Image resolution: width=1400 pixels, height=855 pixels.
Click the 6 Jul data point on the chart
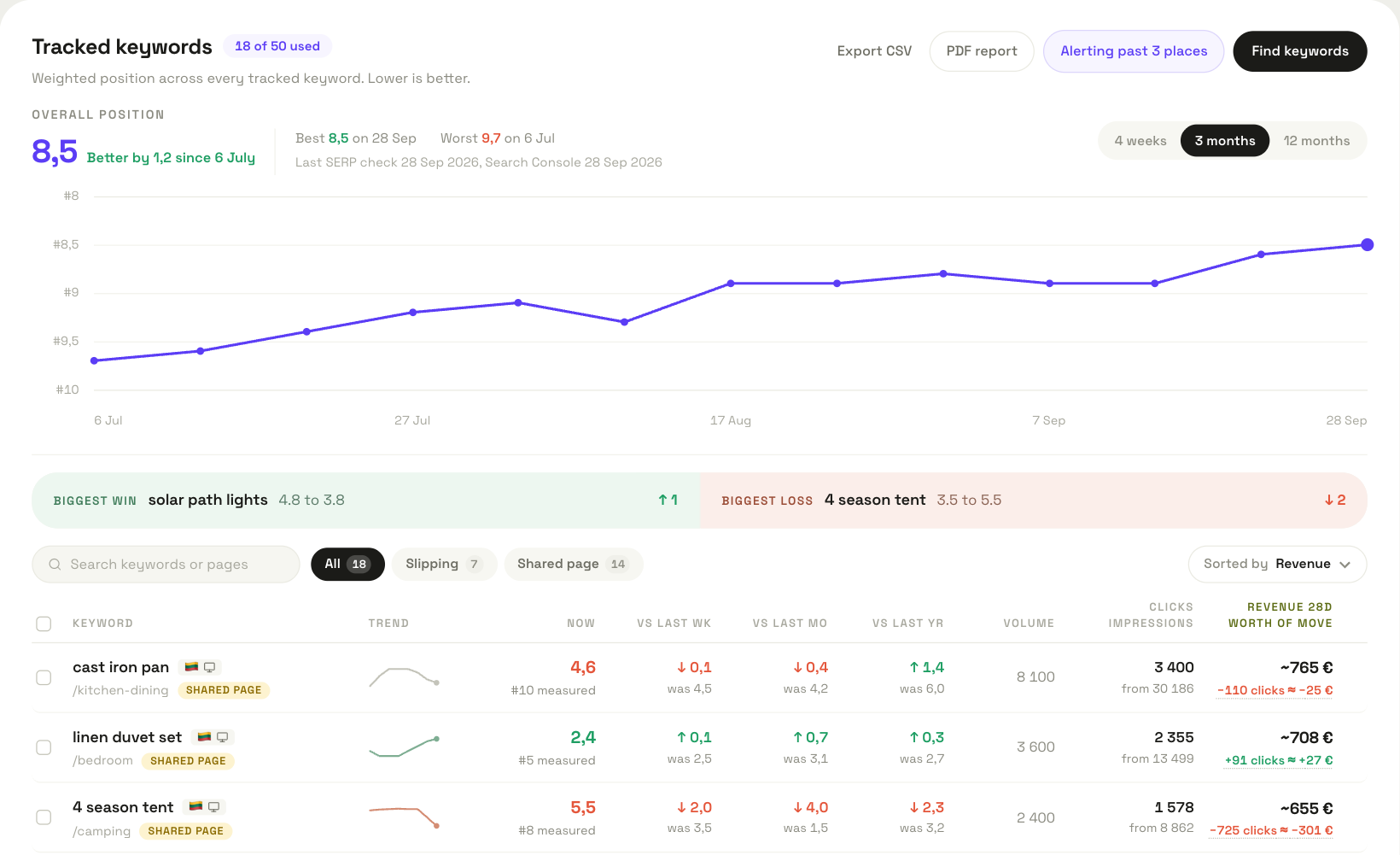click(94, 361)
